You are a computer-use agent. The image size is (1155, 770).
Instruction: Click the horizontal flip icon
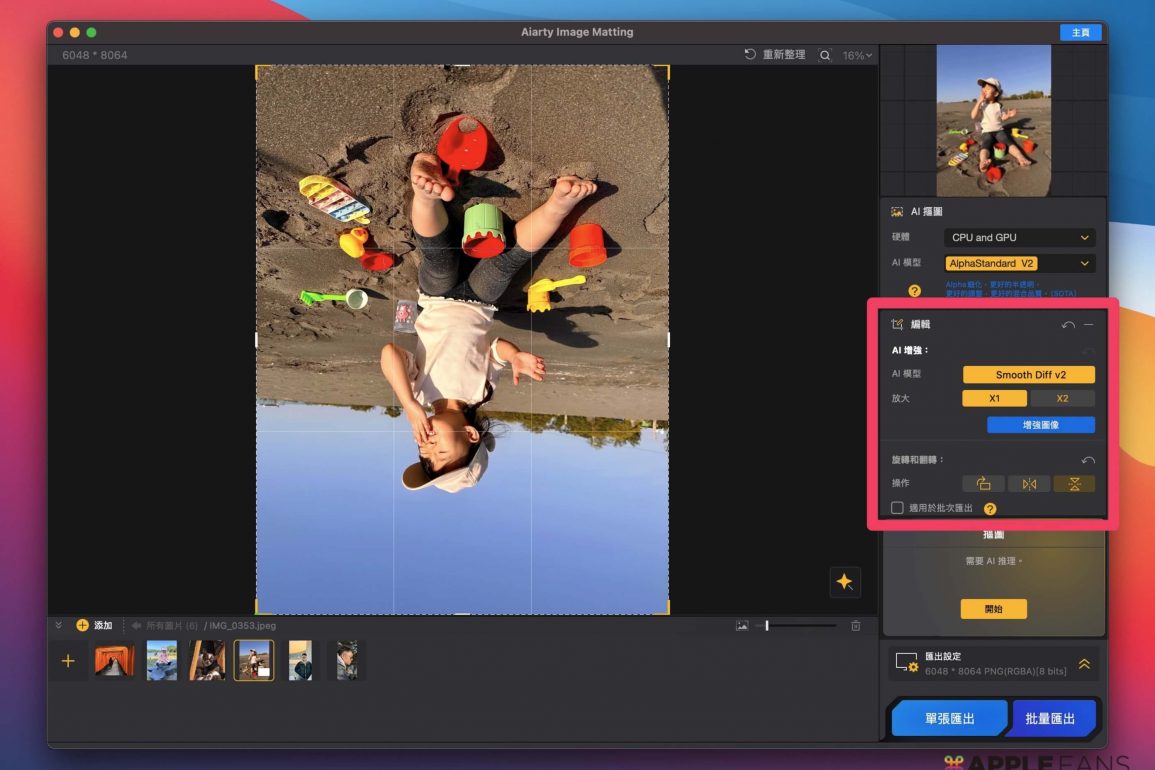pos(1029,484)
